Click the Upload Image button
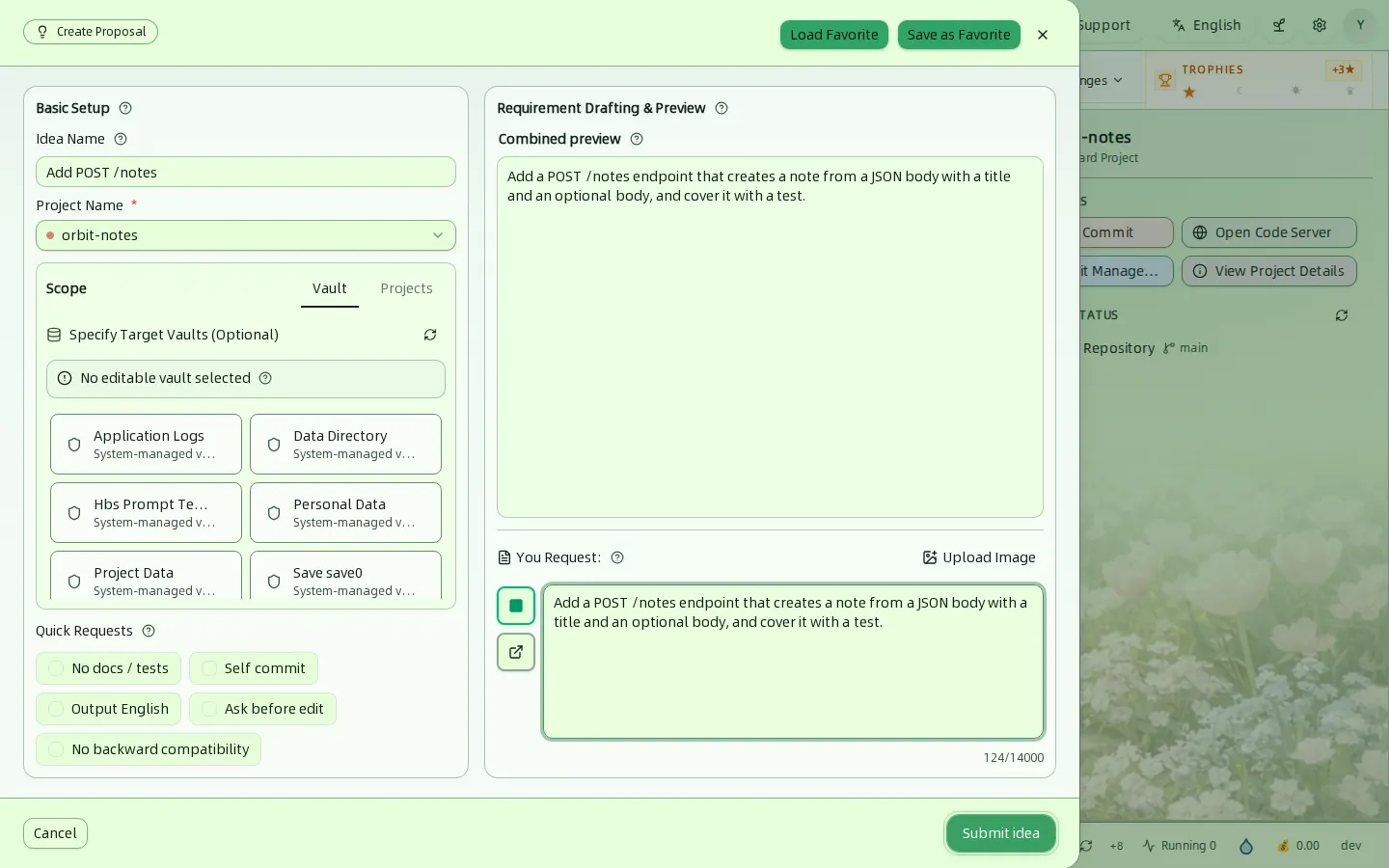This screenshot has height=868, width=1389. tap(979, 557)
